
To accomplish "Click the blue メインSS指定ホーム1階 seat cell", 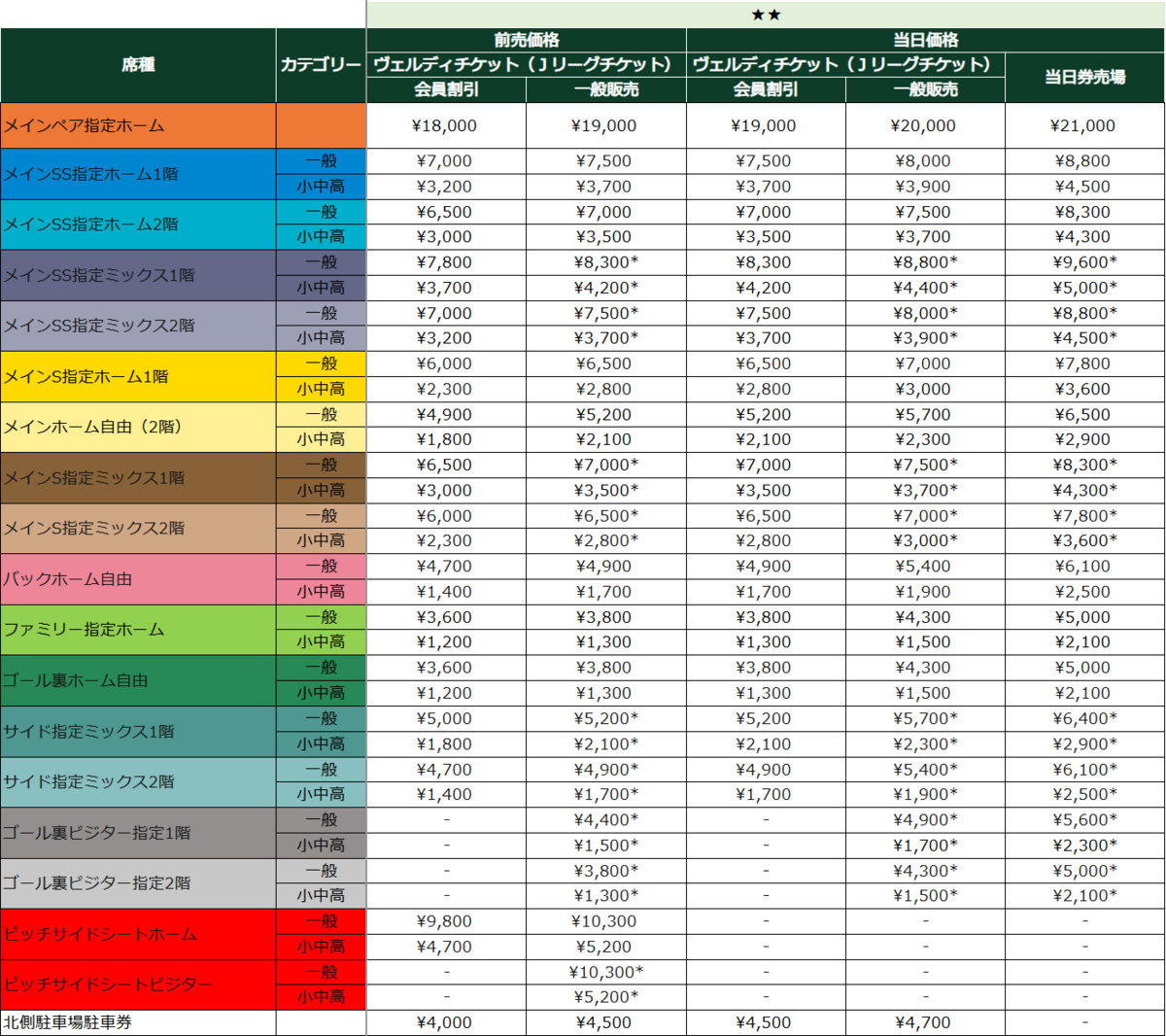I will 138,174.
